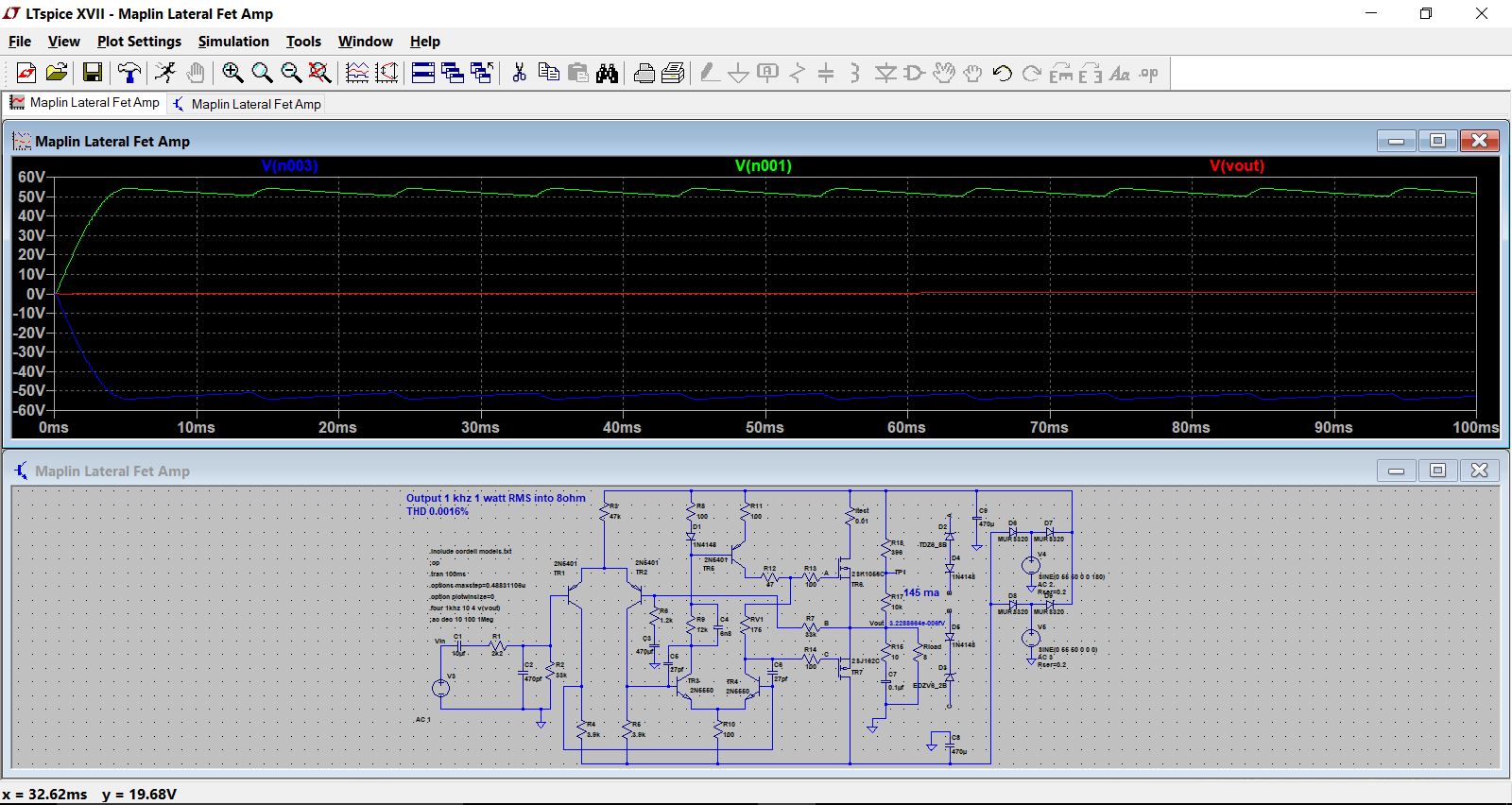Select the draw wire pencil tool
The image size is (1512, 805).
710,73
